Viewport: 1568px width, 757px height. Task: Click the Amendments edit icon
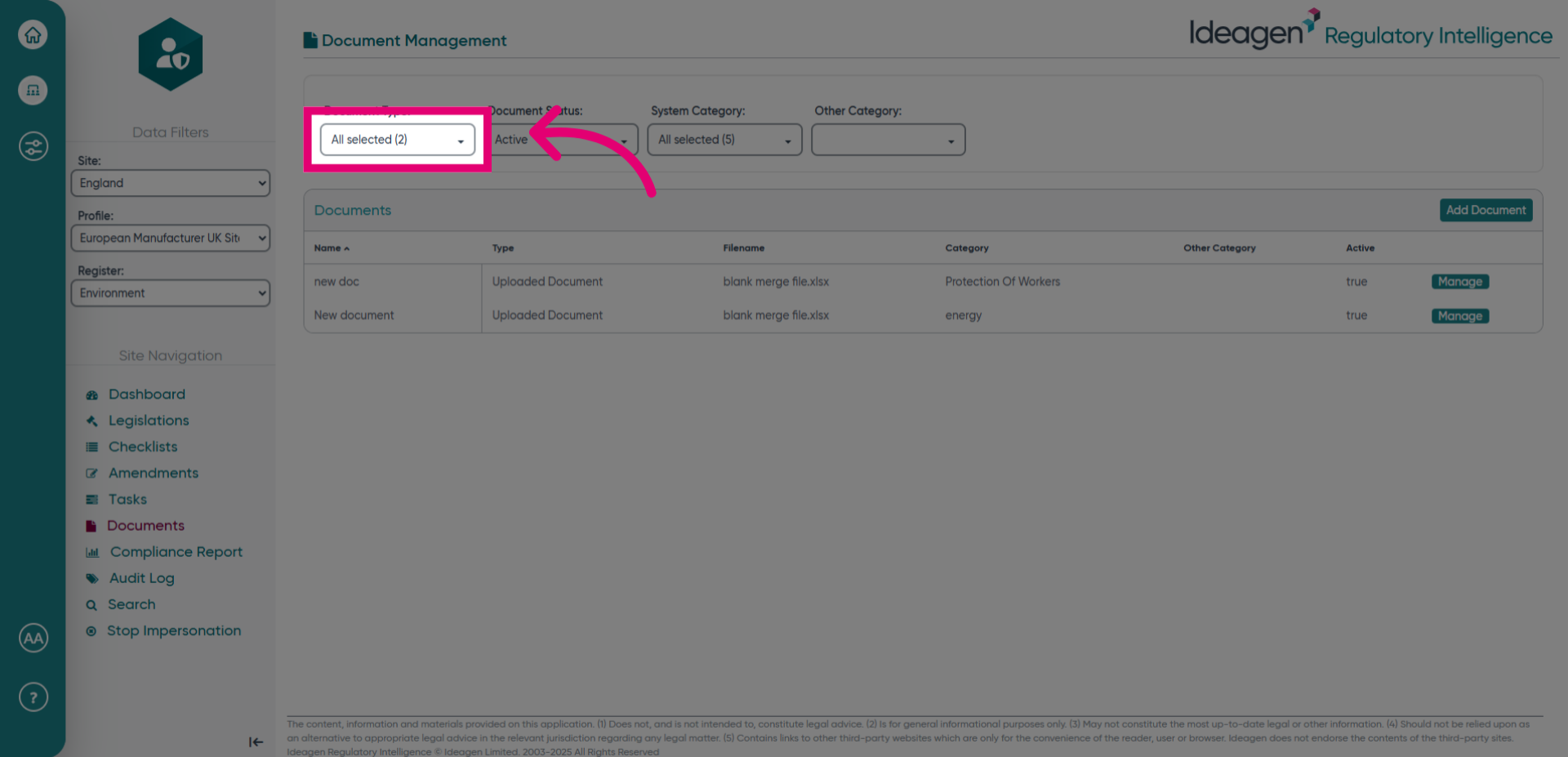tap(91, 474)
